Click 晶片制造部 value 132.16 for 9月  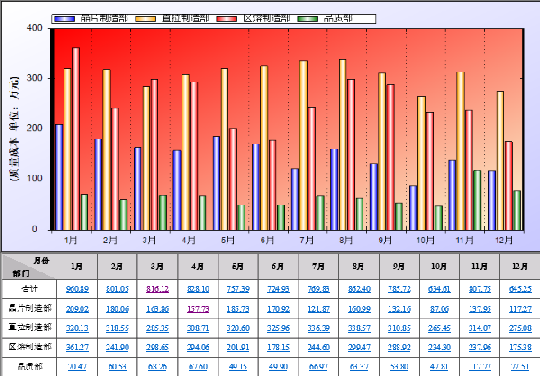coord(399,309)
